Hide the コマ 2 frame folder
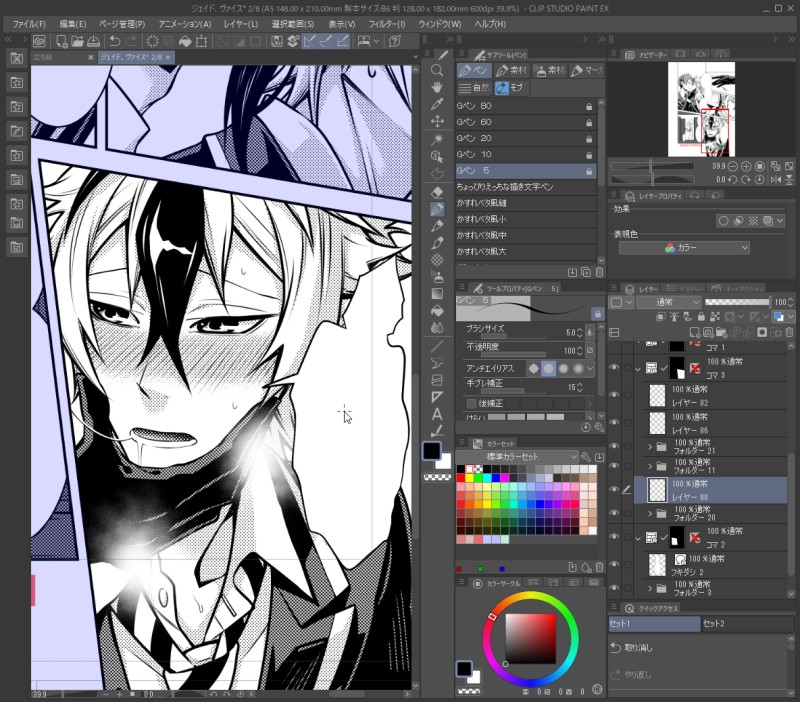Screen dimensions: 800x702 [x=614, y=537]
